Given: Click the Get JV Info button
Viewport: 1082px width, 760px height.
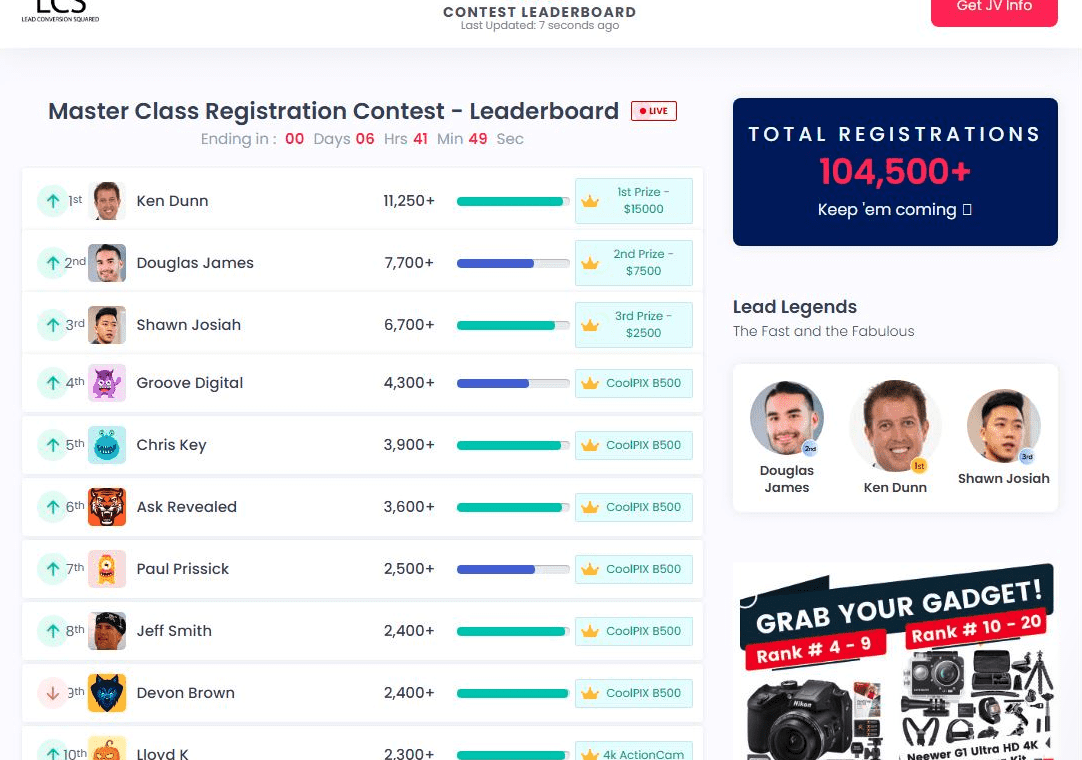Looking at the screenshot, I should pyautogui.click(x=993, y=8).
